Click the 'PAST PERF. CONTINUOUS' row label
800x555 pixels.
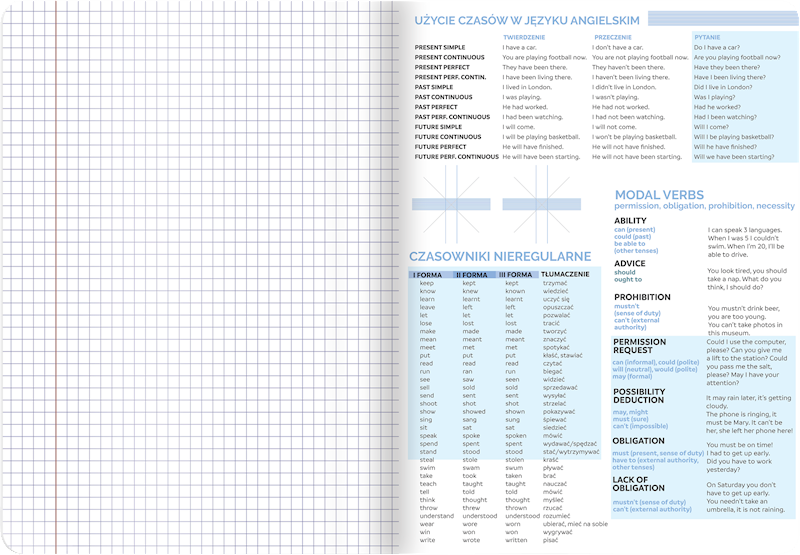click(452, 117)
